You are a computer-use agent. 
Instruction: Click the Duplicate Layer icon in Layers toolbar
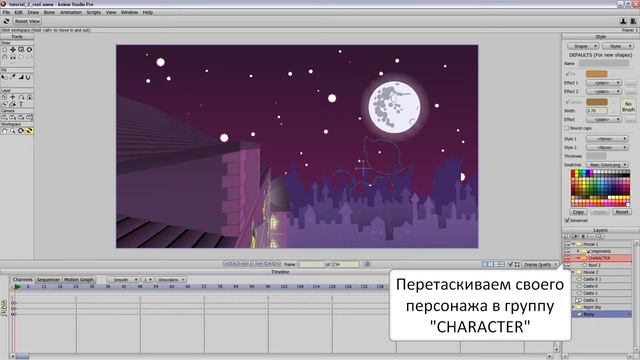pos(575,236)
